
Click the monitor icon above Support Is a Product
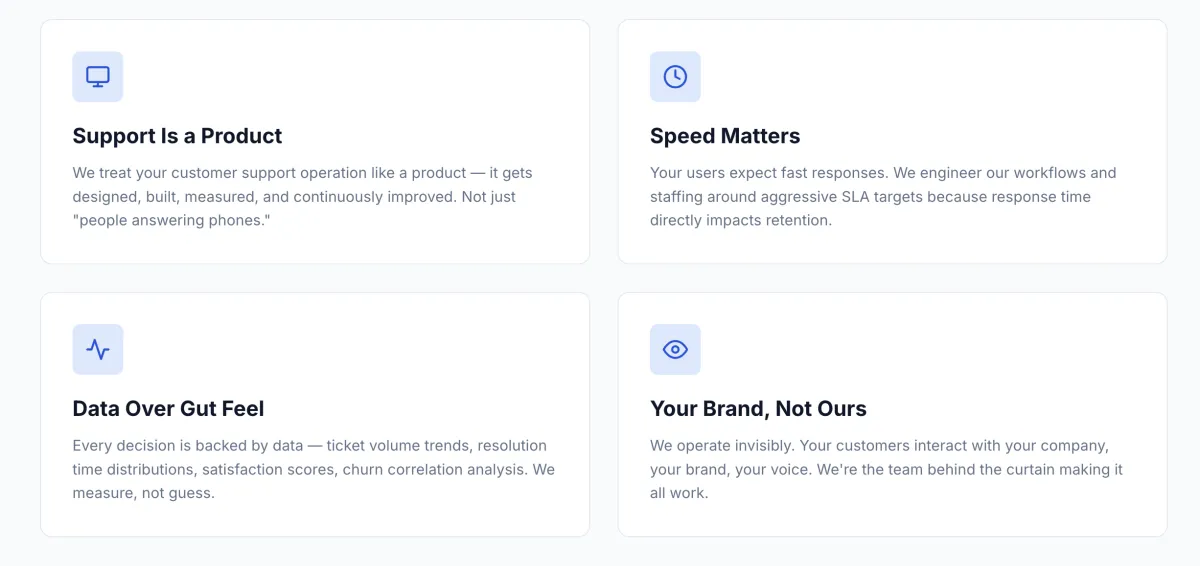[98, 77]
